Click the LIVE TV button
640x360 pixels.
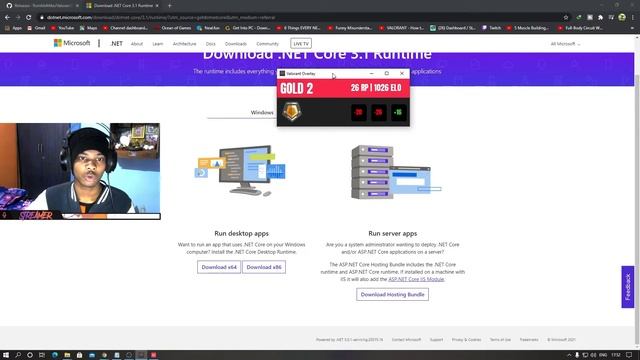pyautogui.click(x=301, y=43)
